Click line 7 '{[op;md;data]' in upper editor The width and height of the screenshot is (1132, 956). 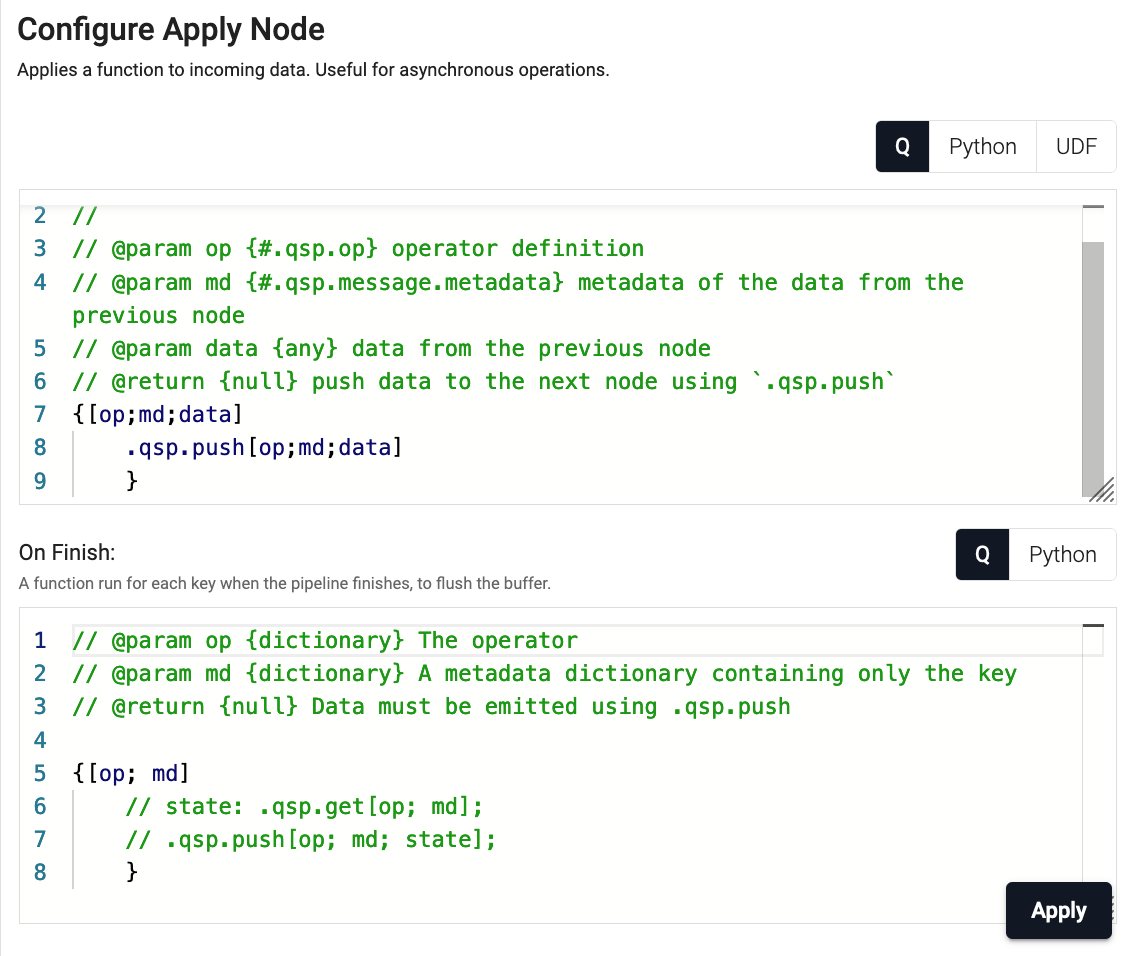click(157, 414)
